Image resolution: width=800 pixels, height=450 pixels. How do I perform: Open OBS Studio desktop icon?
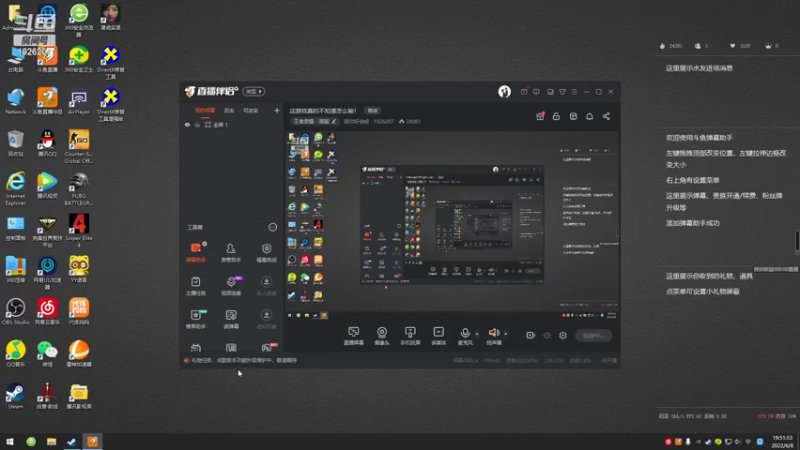tap(15, 311)
